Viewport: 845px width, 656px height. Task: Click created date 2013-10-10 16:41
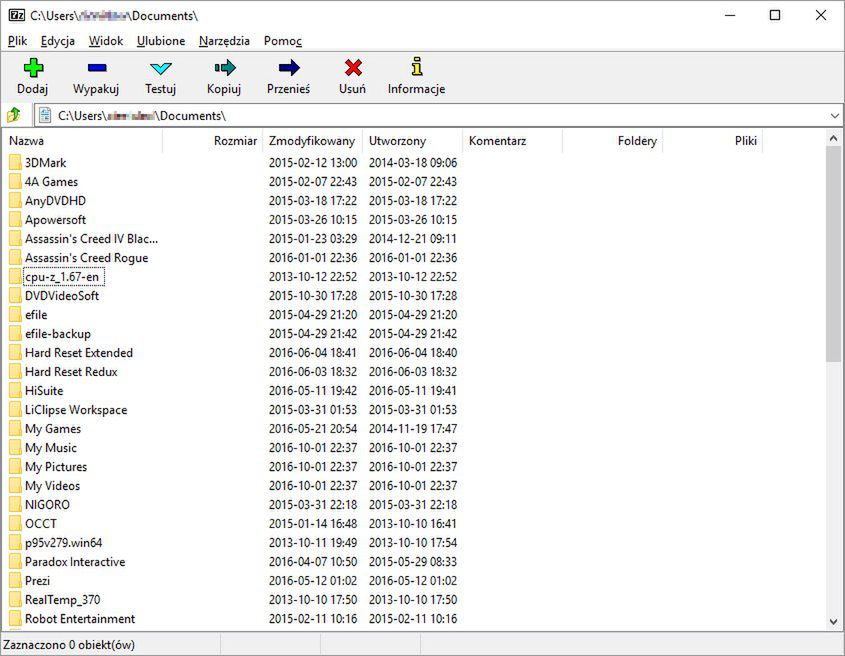click(x=413, y=524)
